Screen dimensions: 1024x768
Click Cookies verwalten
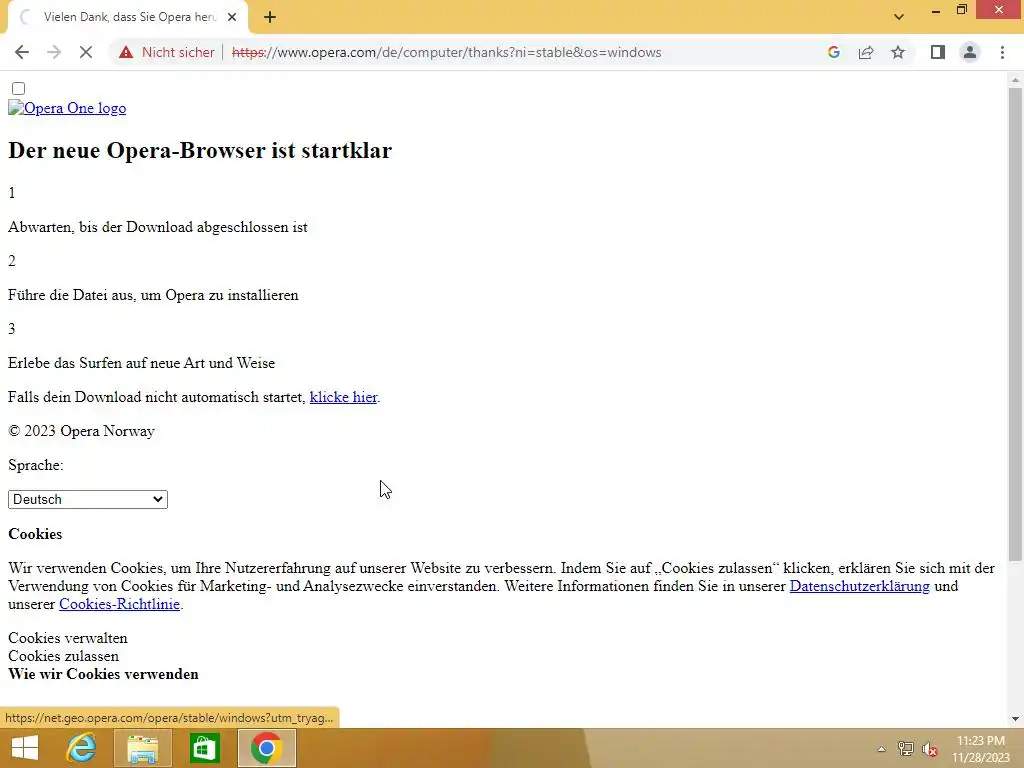tap(68, 638)
